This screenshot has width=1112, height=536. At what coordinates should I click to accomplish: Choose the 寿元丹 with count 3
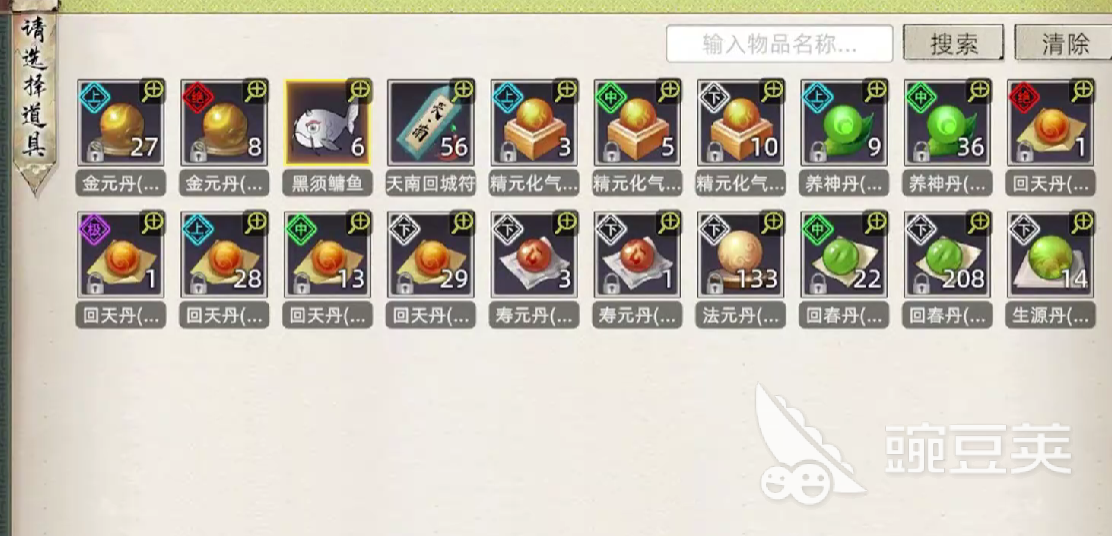pos(534,255)
